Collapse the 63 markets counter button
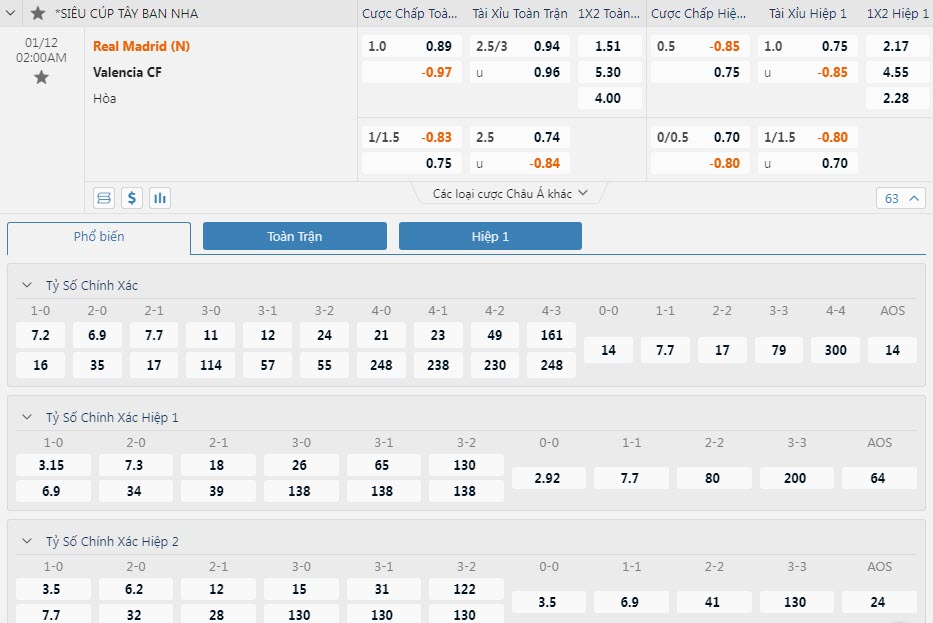This screenshot has width=933, height=623. pyautogui.click(x=902, y=198)
